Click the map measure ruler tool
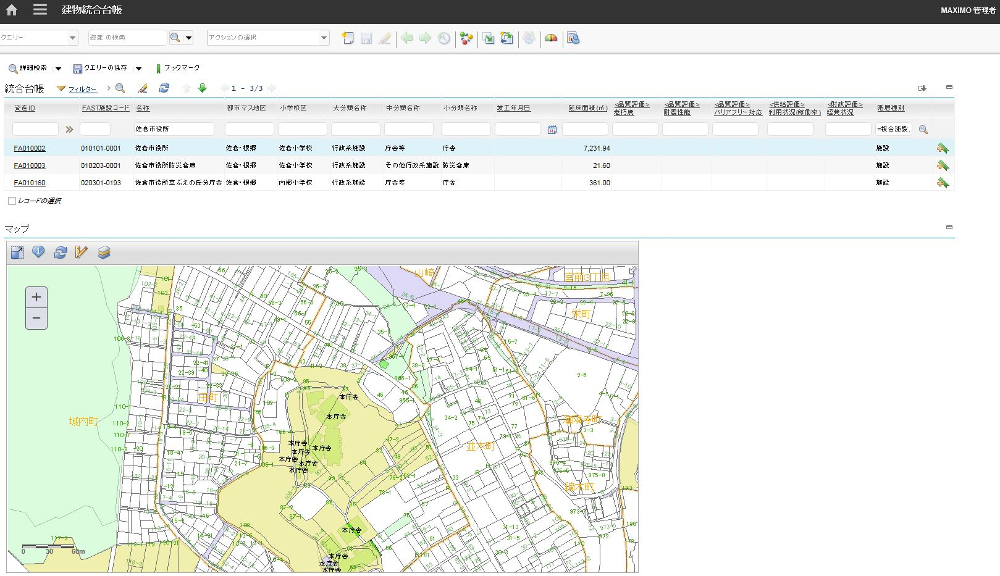Screen dimensions: 1000x576 (x=82, y=252)
